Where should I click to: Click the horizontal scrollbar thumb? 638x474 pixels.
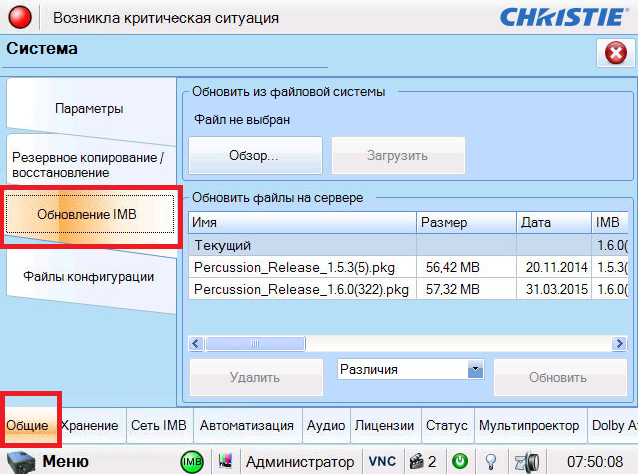pyautogui.click(x=255, y=344)
